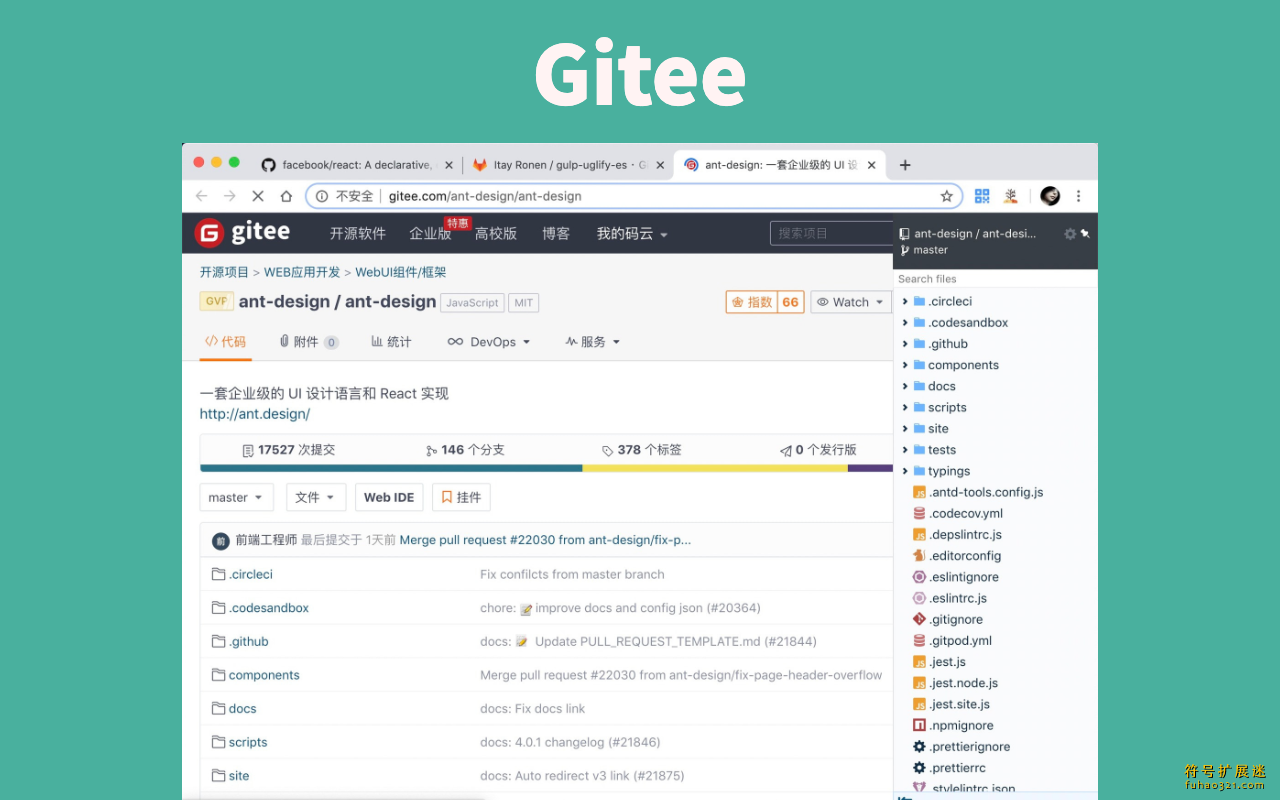Open the master branch dropdown

(x=236, y=497)
